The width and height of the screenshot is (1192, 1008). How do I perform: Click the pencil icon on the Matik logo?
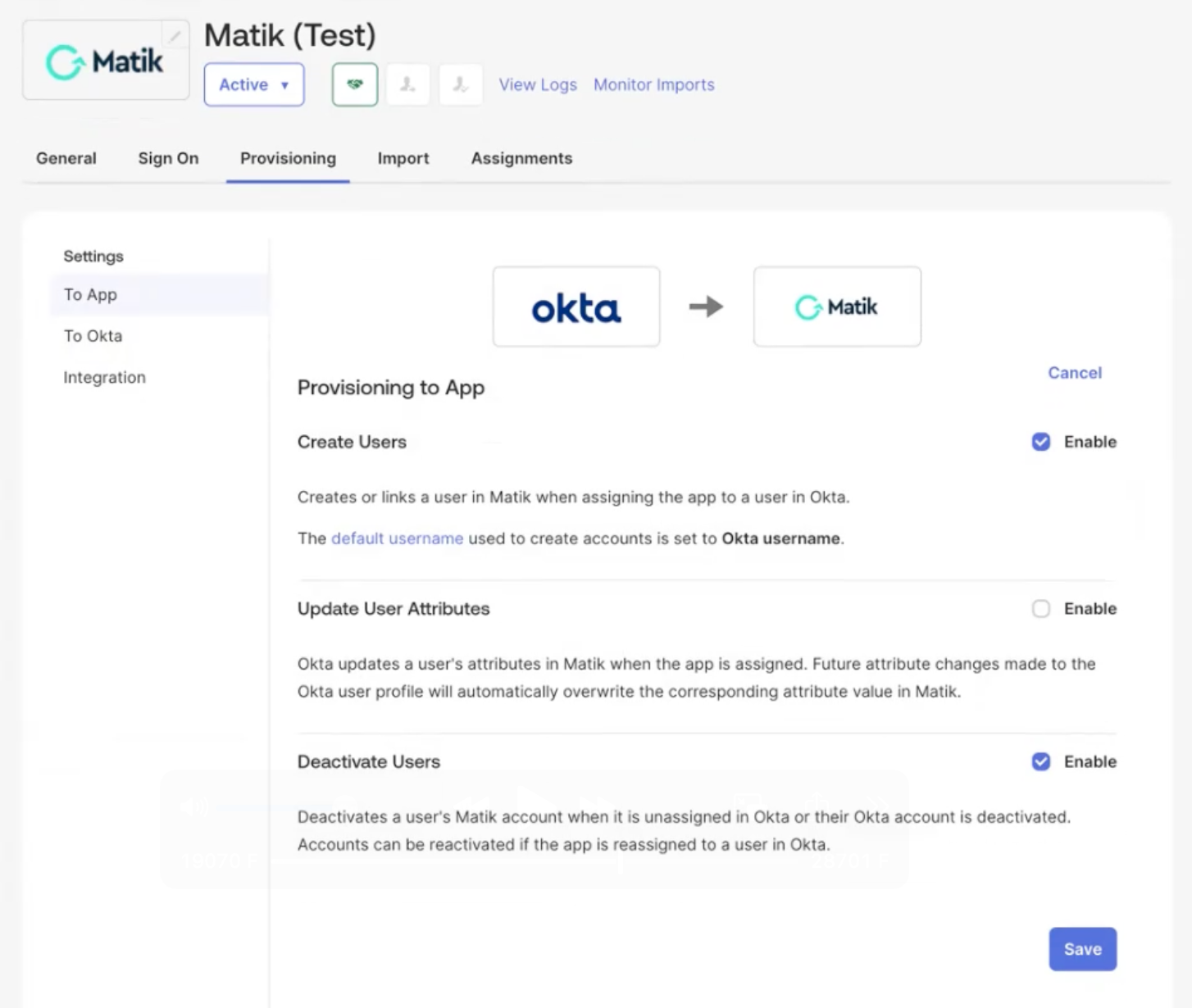pos(175,36)
